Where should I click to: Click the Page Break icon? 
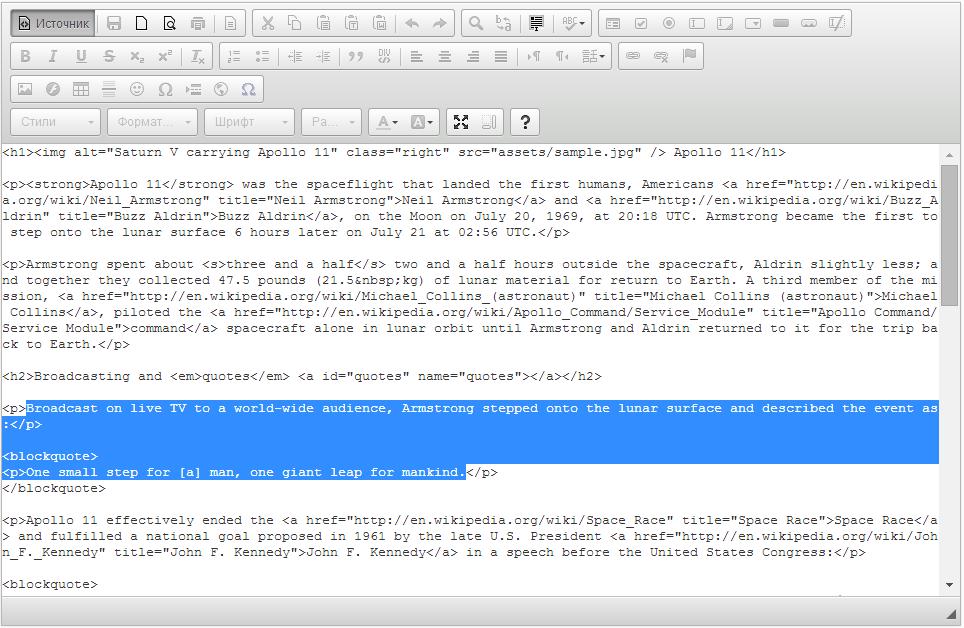[193, 89]
